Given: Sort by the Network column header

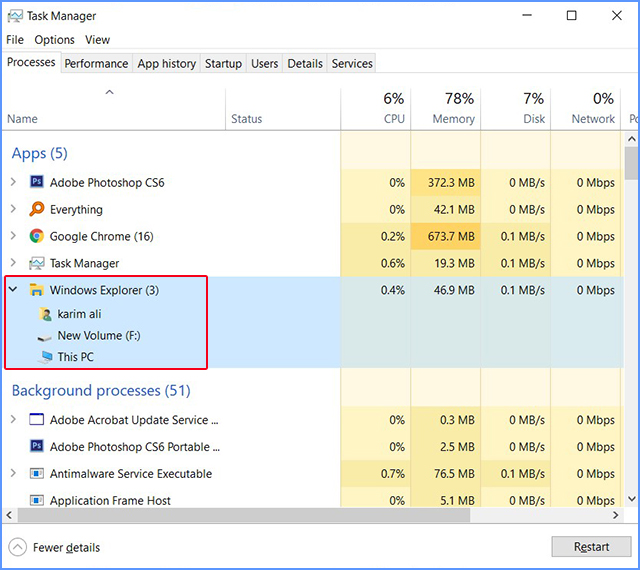Looking at the screenshot, I should point(586,109).
